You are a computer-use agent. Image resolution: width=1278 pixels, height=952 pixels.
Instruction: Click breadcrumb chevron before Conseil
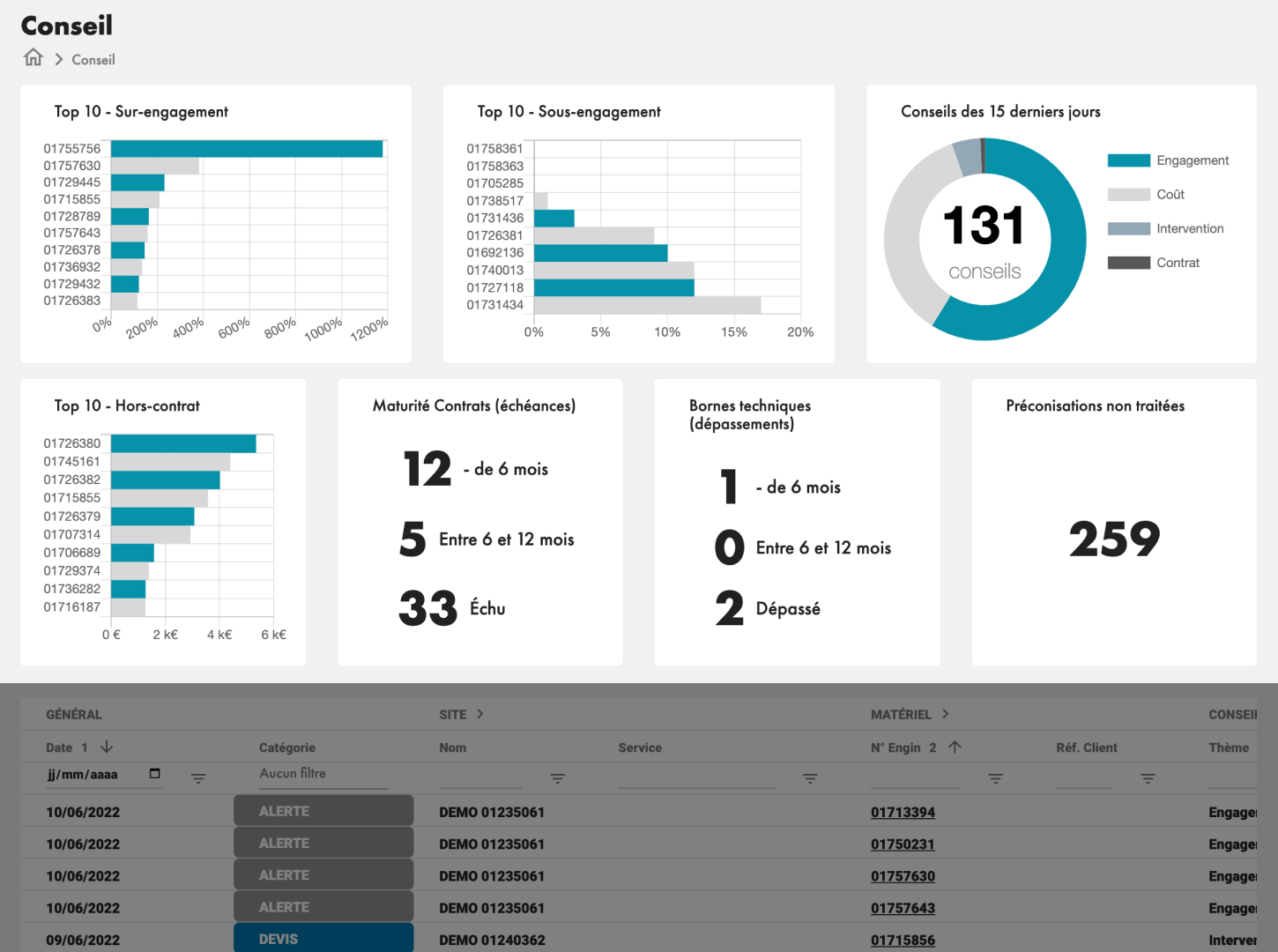pos(59,59)
